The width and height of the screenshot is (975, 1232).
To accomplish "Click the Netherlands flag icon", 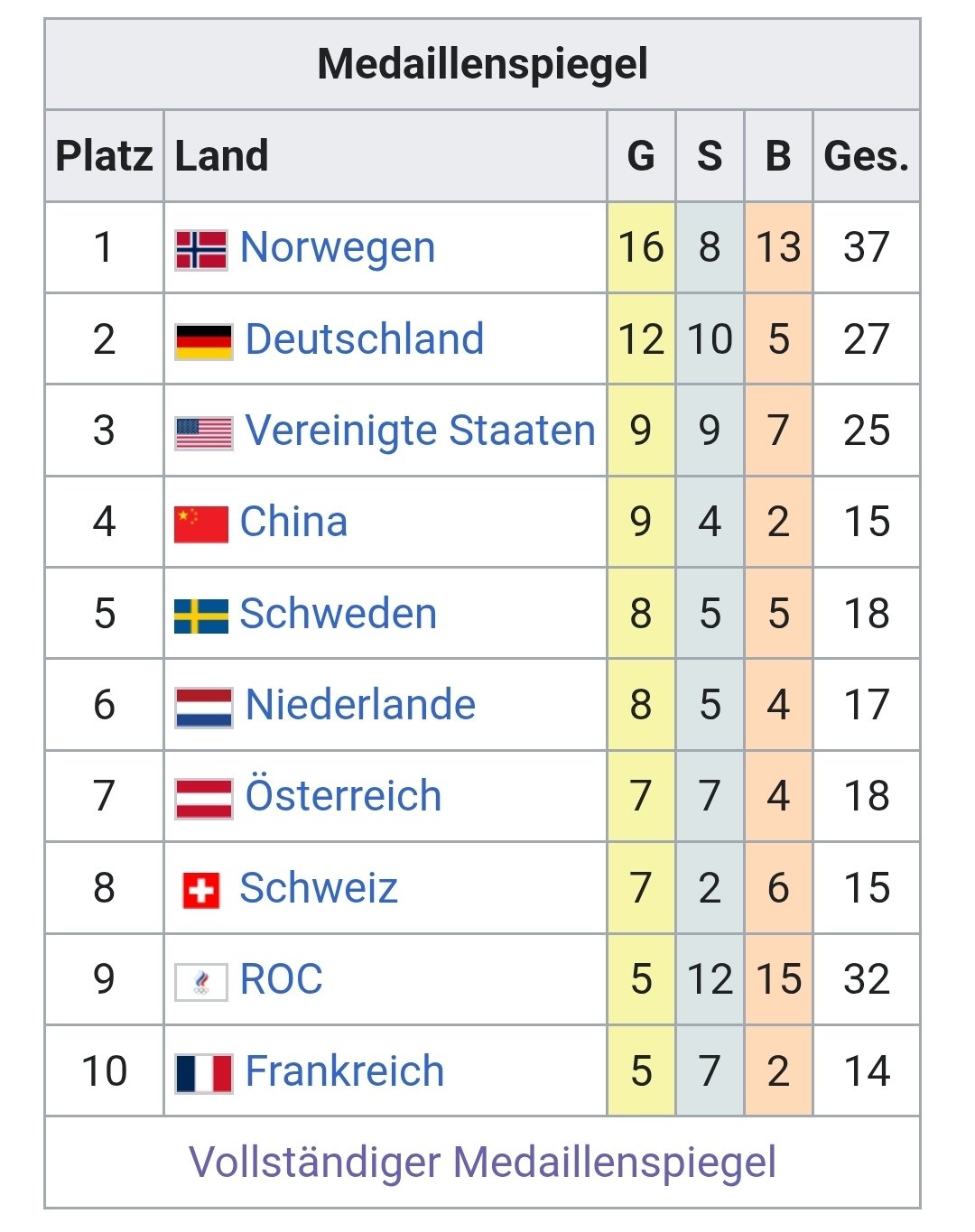I will pyautogui.click(x=203, y=707).
